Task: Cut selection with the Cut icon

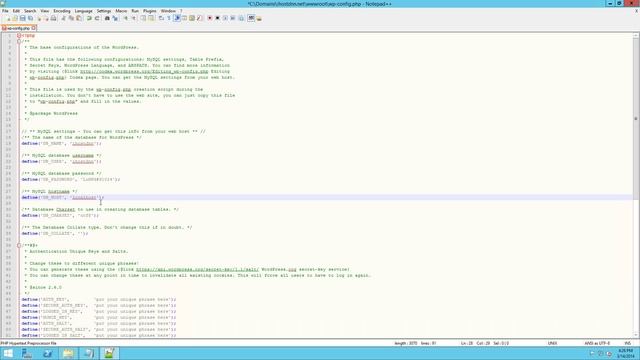Action: 63,18
